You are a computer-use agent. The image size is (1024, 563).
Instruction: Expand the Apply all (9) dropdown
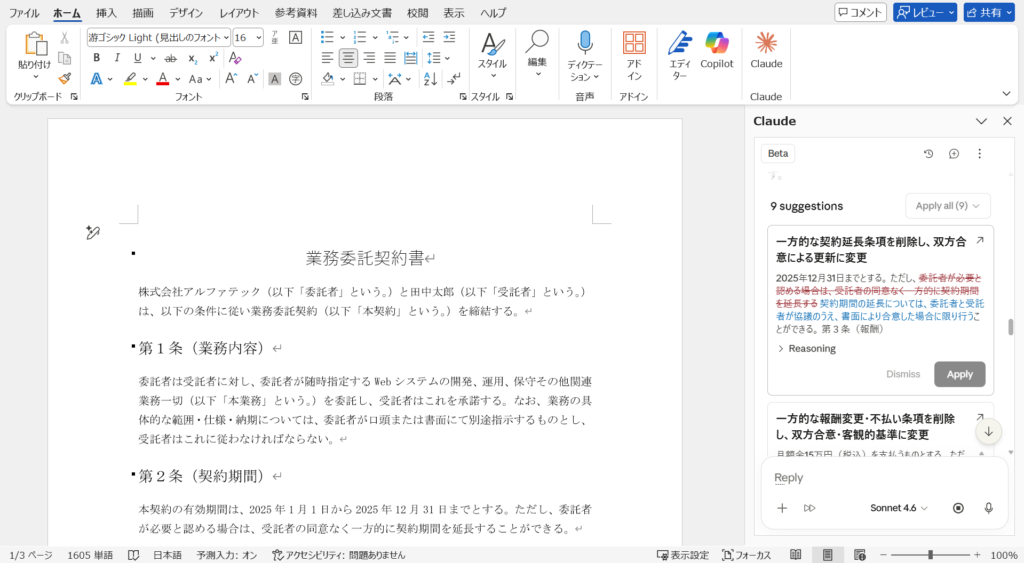click(x=947, y=206)
